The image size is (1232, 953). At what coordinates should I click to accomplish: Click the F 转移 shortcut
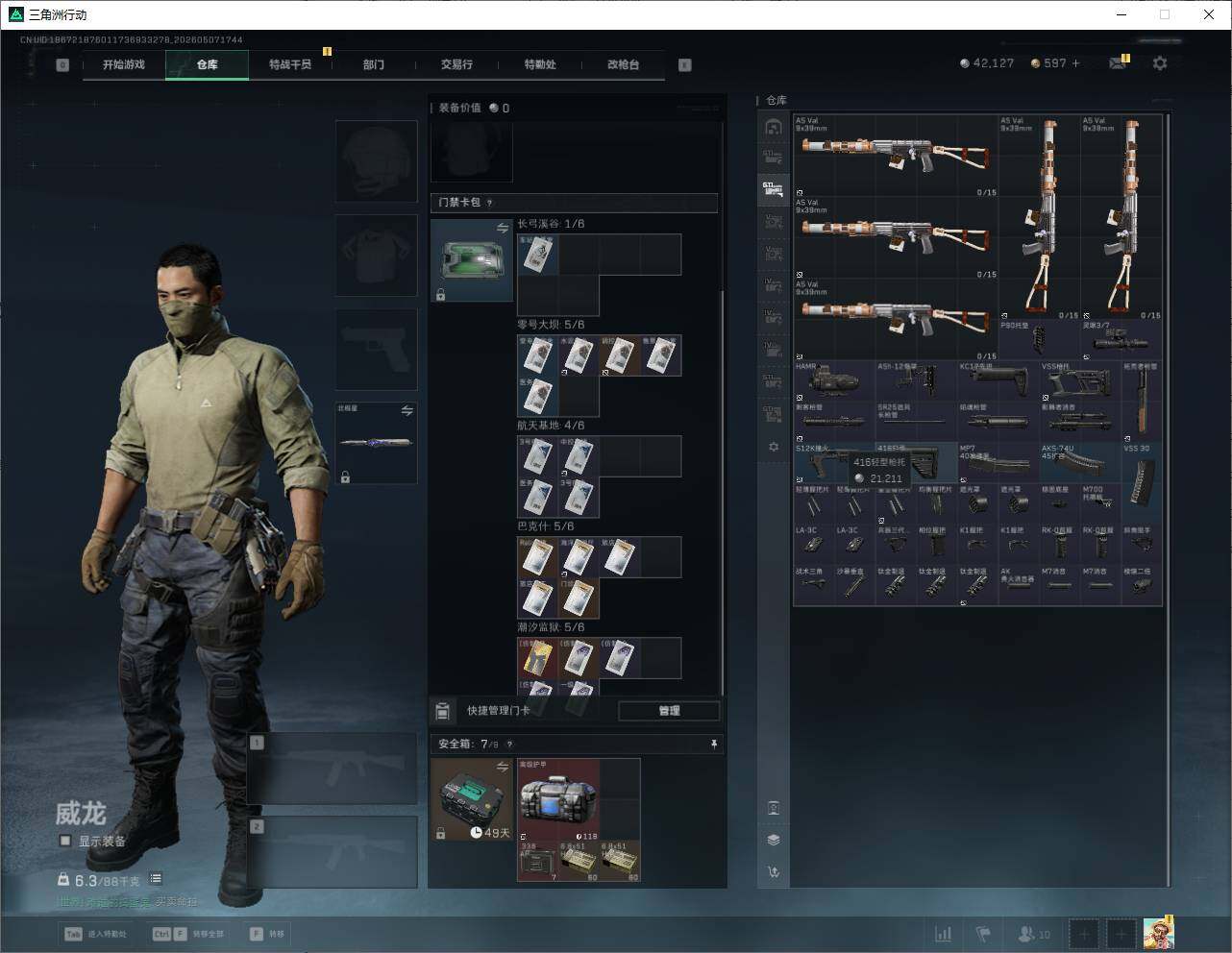pos(266,934)
